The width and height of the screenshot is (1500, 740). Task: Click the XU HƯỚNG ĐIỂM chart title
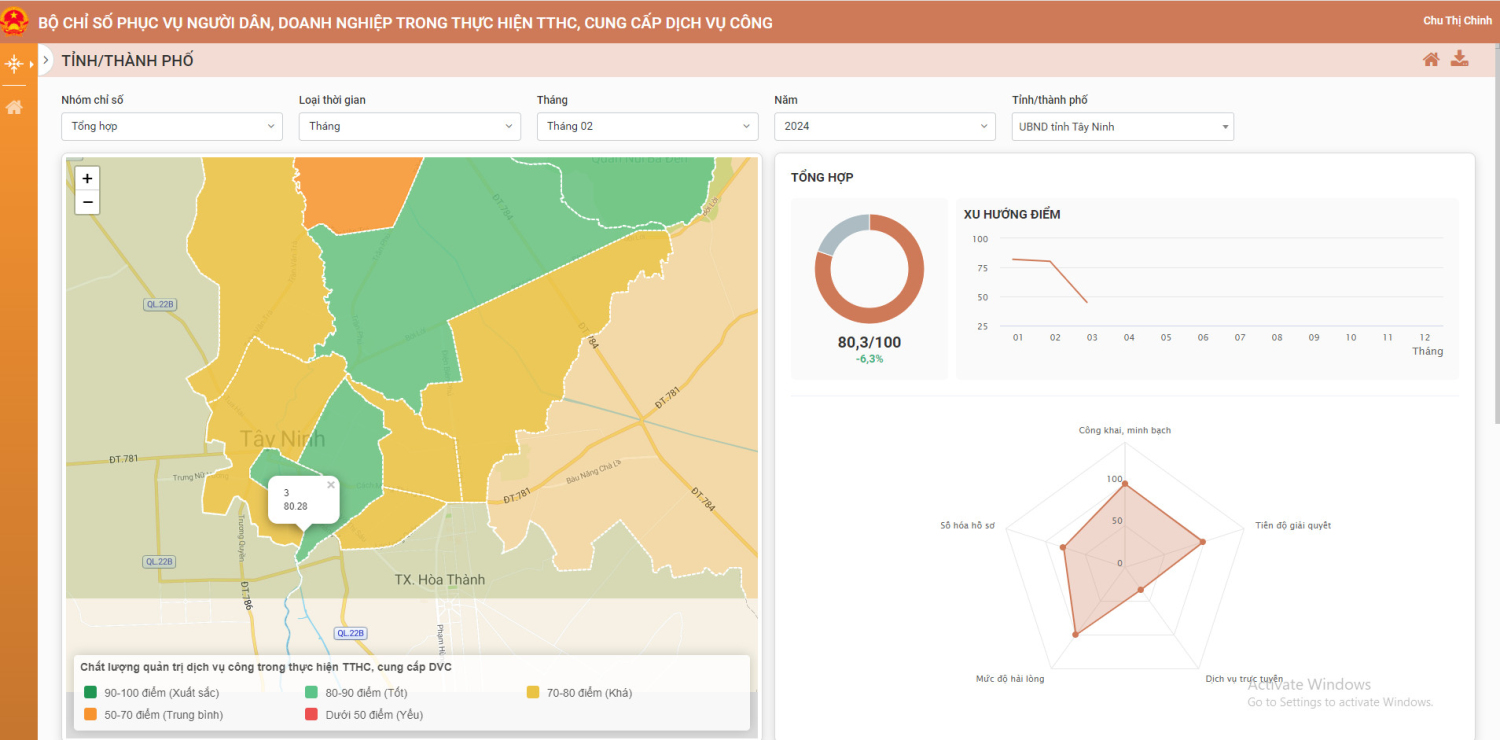[1012, 214]
